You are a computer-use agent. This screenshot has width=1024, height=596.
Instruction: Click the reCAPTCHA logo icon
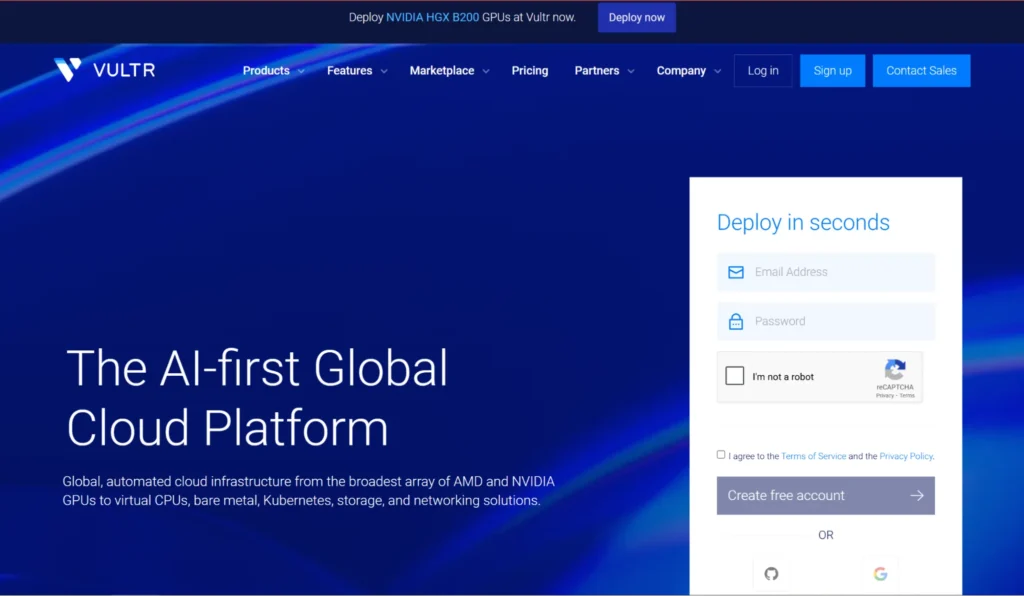(x=895, y=369)
